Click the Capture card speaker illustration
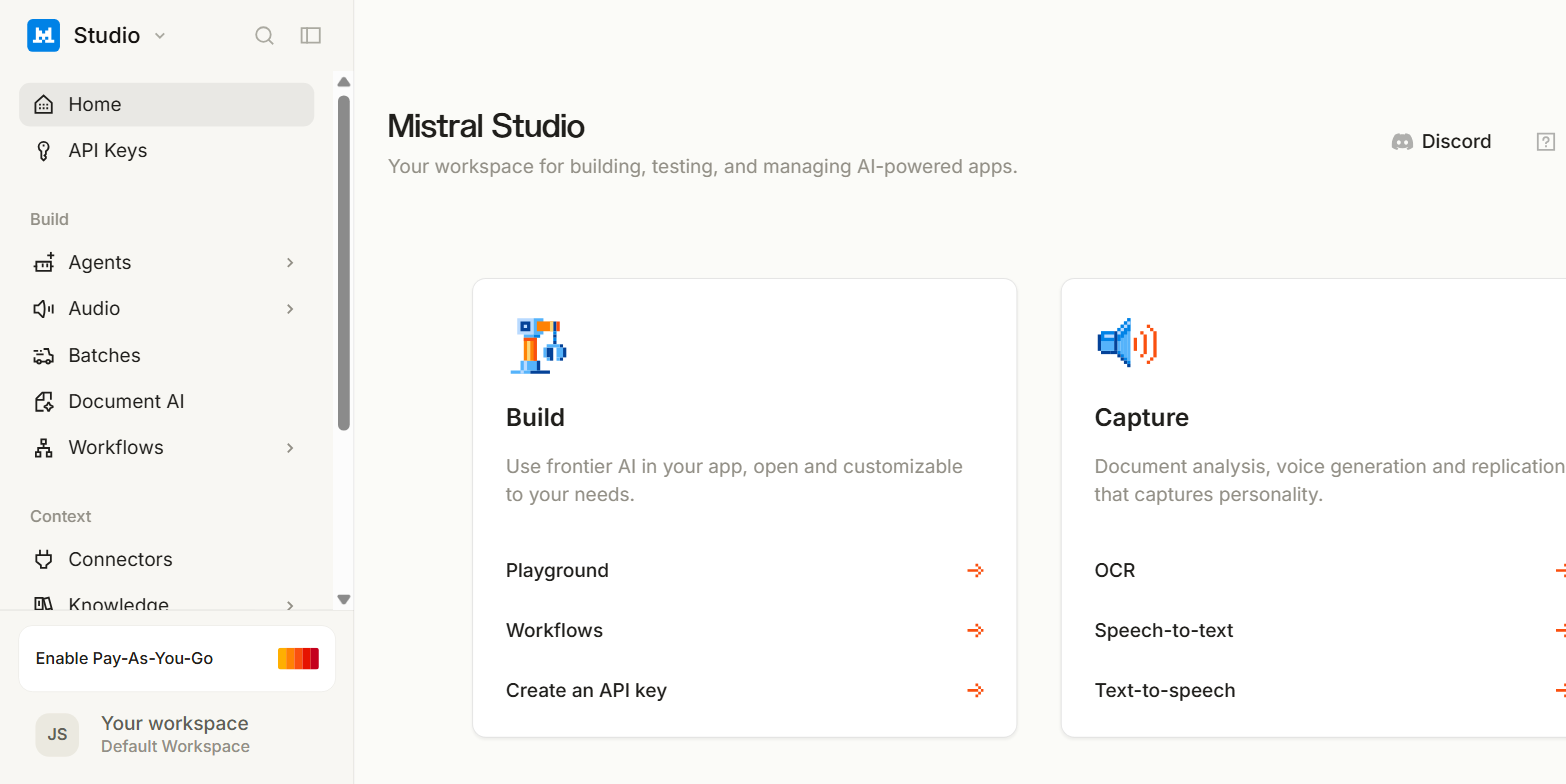Screen dimensions: 1566x784 click(1127, 343)
